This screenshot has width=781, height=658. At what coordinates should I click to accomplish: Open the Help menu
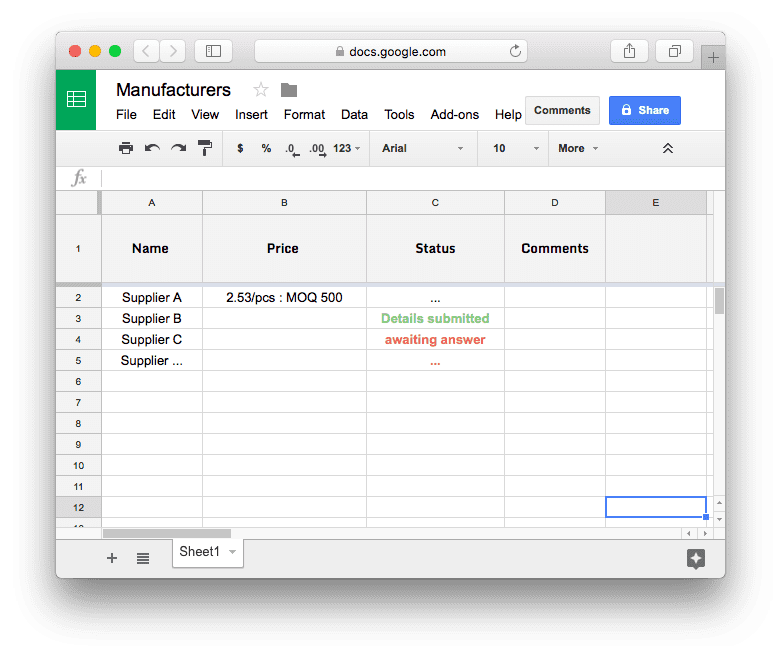click(508, 115)
